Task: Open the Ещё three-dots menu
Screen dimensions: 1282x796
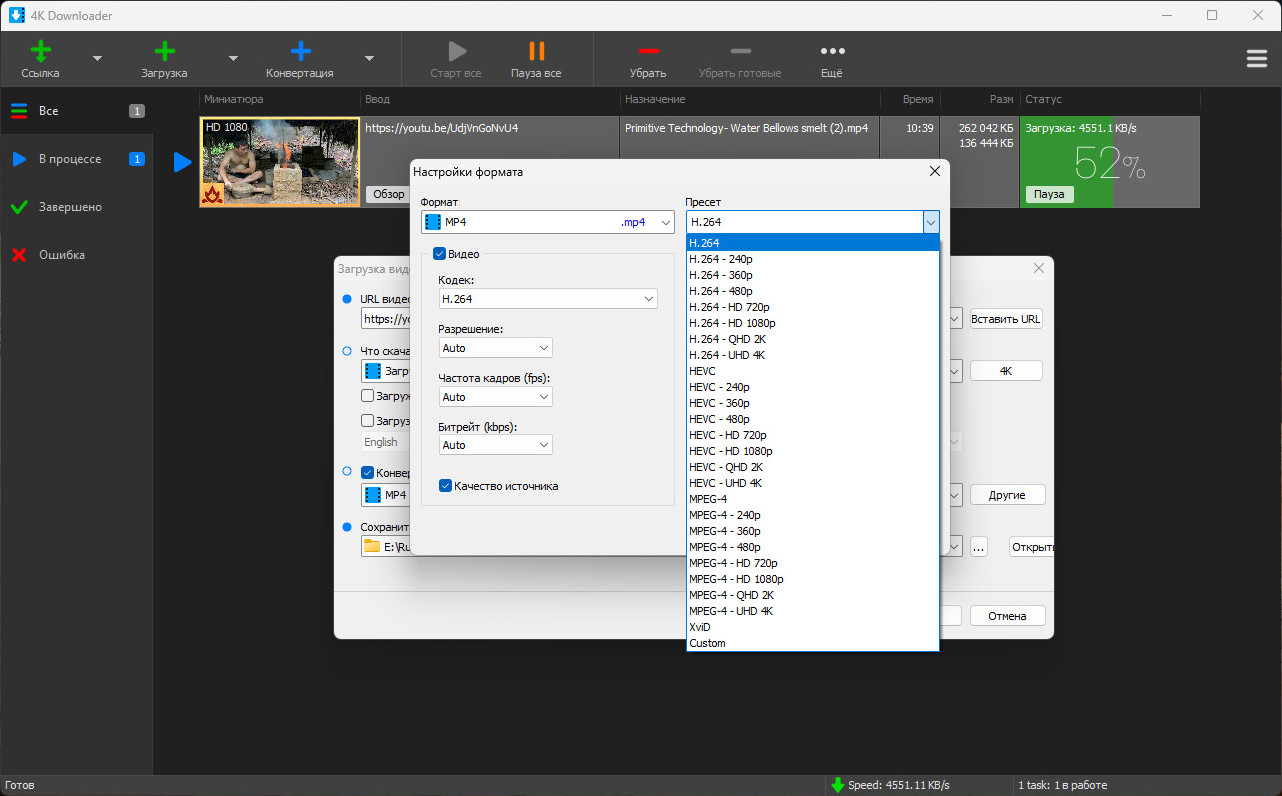Action: pyautogui.click(x=832, y=51)
